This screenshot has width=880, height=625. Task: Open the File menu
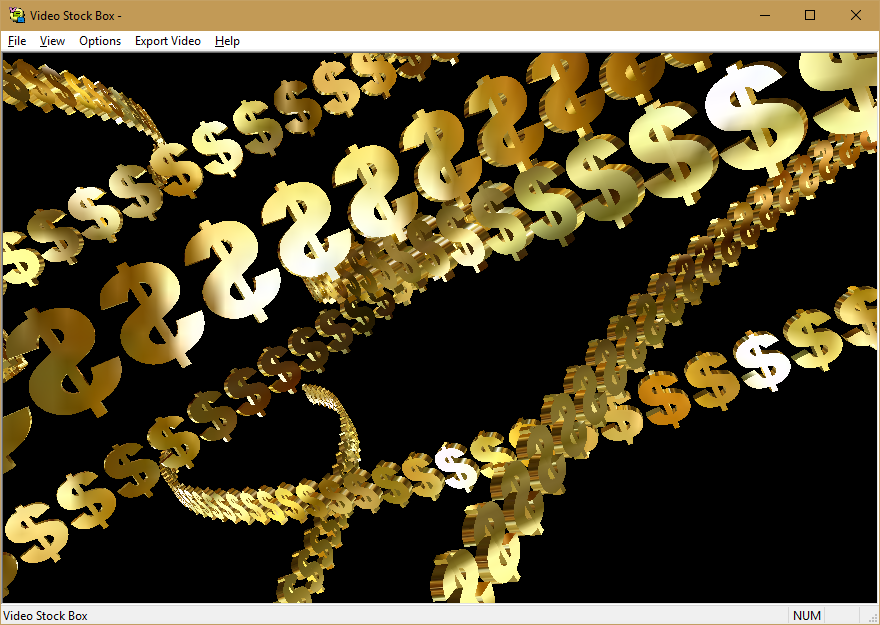point(17,41)
